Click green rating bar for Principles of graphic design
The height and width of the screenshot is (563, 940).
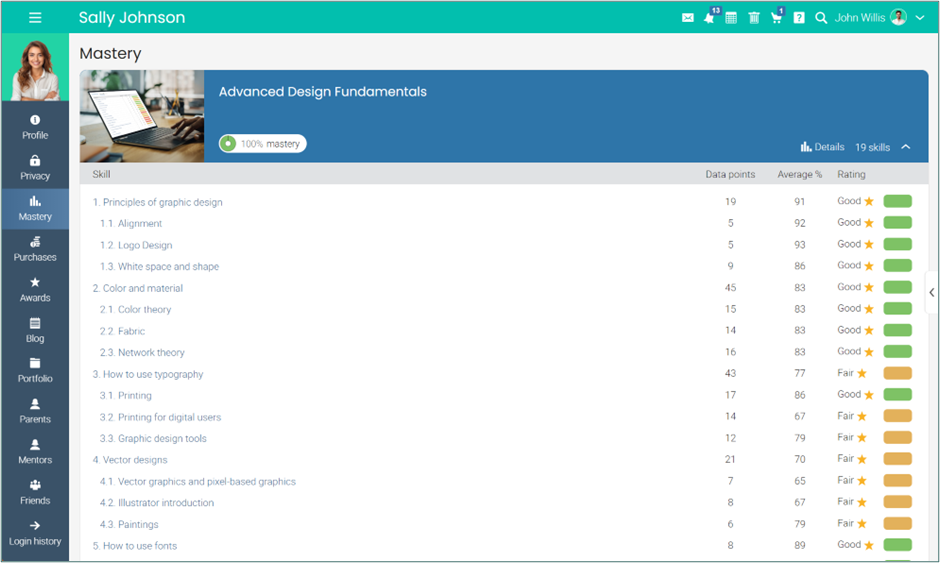point(897,201)
